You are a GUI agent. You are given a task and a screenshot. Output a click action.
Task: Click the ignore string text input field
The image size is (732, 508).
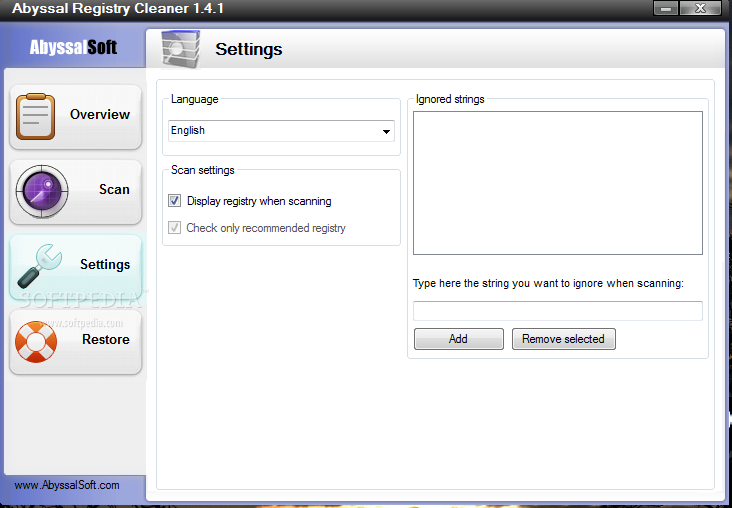(557, 311)
